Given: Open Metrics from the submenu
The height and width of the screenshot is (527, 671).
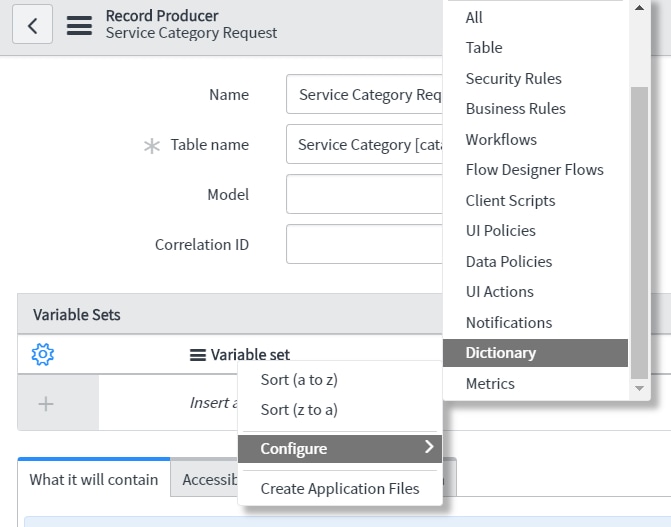Looking at the screenshot, I should click(490, 384).
